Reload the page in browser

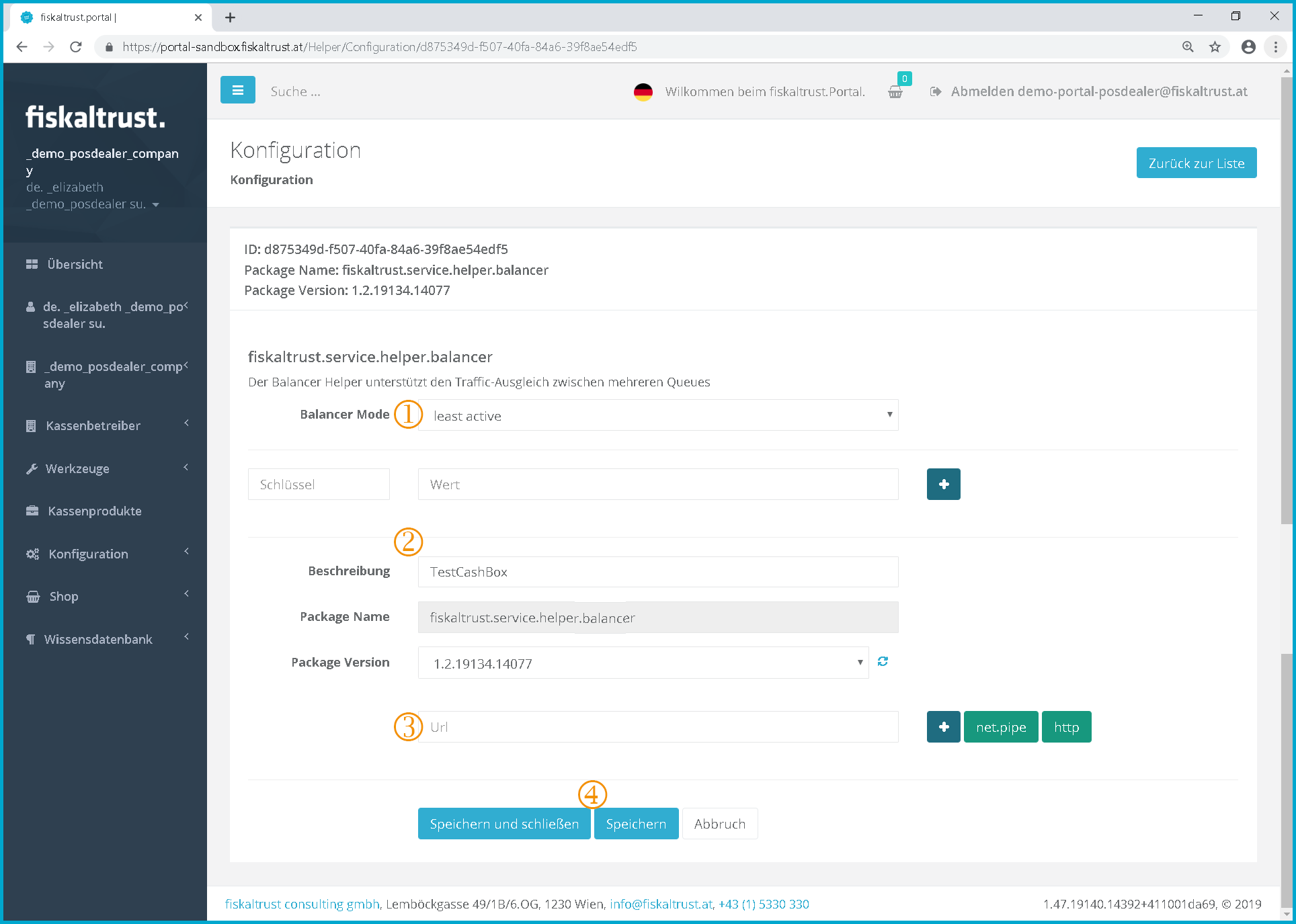coord(76,46)
